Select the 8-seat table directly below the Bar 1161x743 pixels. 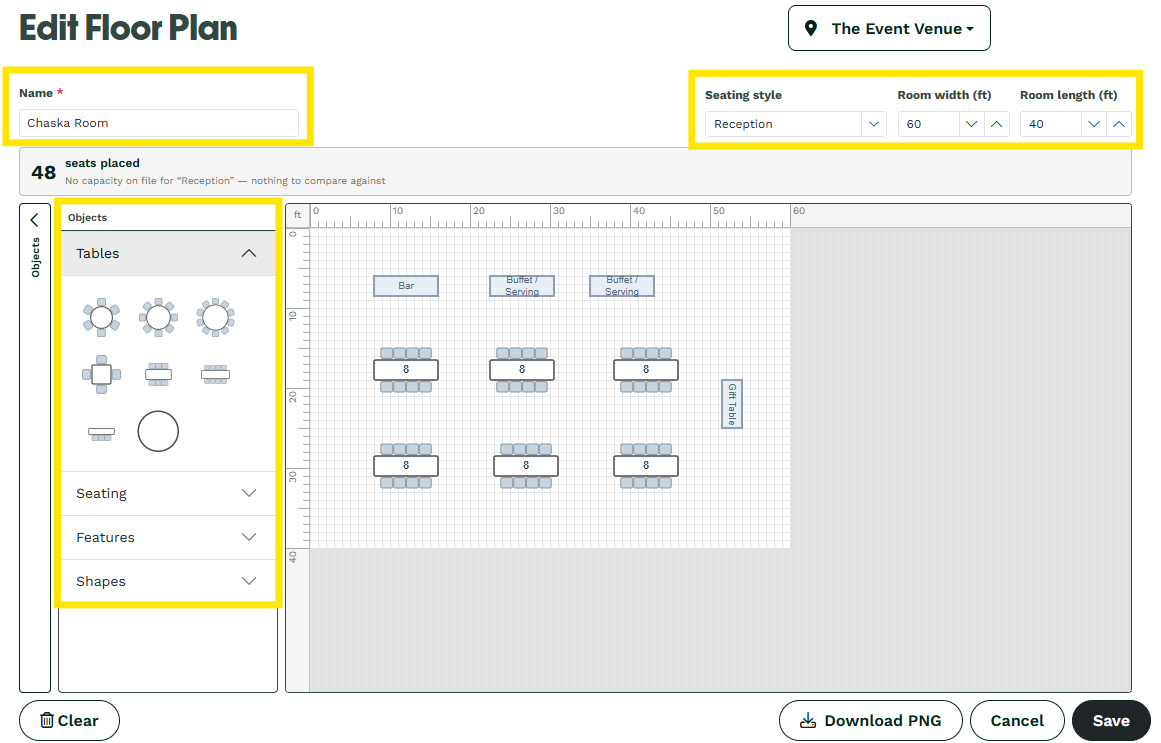(x=406, y=370)
